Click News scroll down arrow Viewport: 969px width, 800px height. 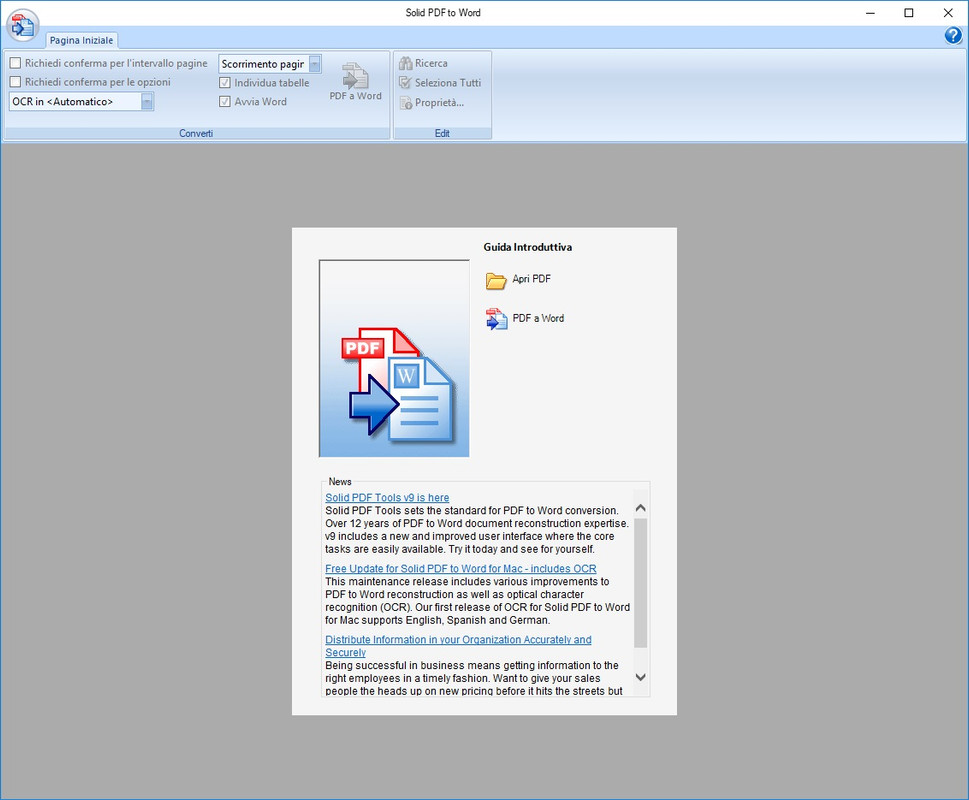[x=641, y=677]
